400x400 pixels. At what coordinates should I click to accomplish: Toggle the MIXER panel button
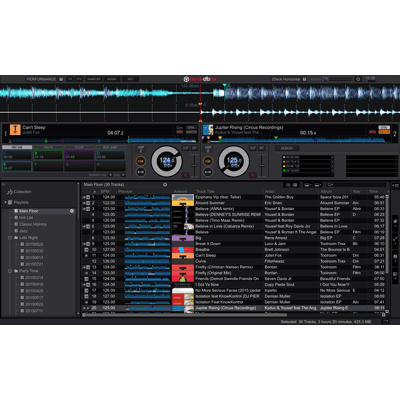pyautogui.click(x=112, y=79)
